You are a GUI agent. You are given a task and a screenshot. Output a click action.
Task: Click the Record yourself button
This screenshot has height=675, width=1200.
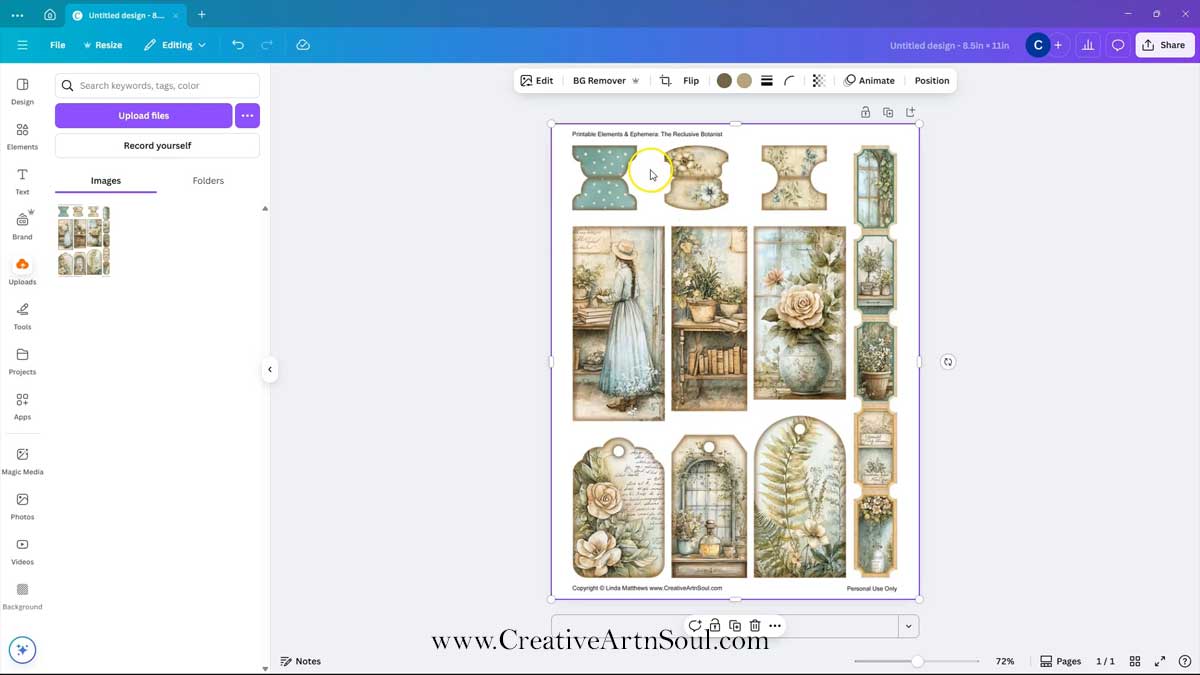click(157, 146)
